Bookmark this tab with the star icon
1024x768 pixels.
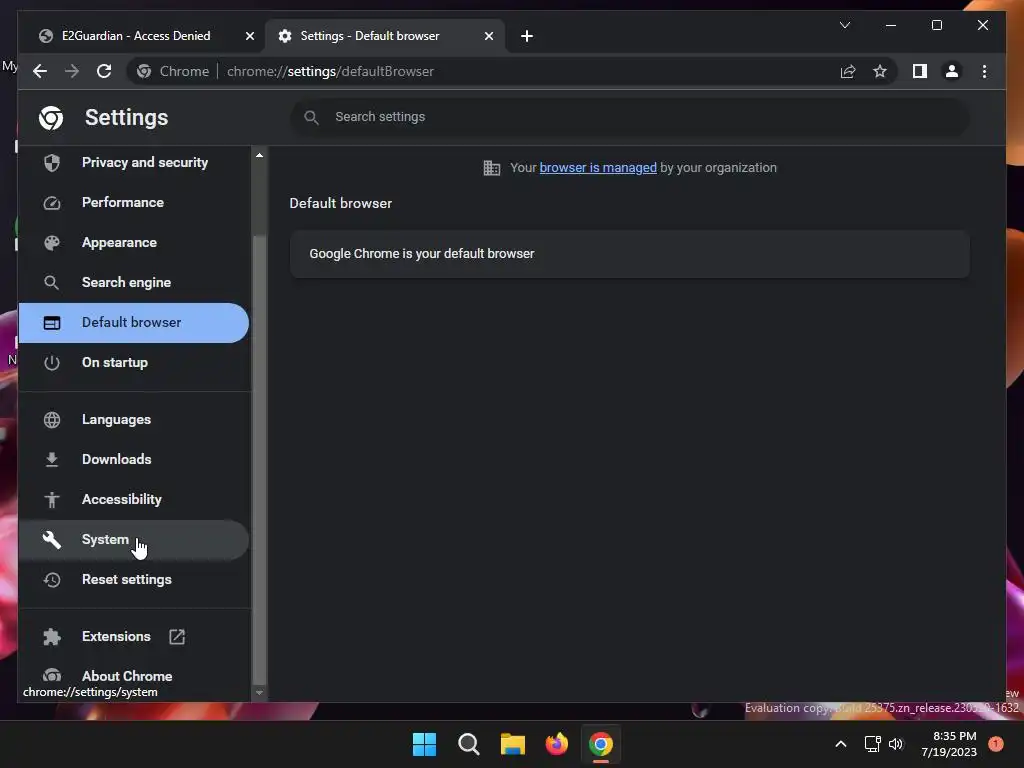880,71
